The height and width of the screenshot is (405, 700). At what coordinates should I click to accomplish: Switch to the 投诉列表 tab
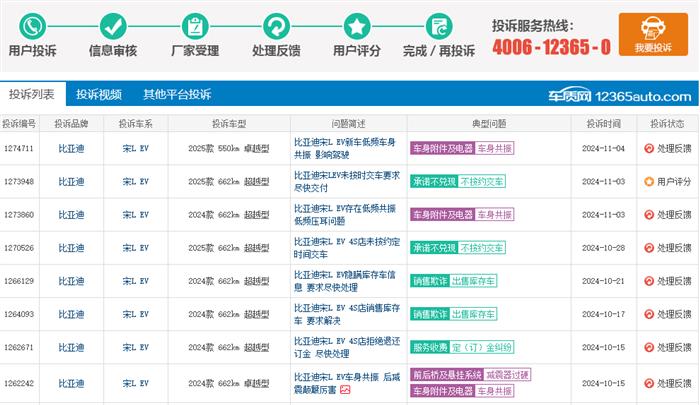[32, 94]
